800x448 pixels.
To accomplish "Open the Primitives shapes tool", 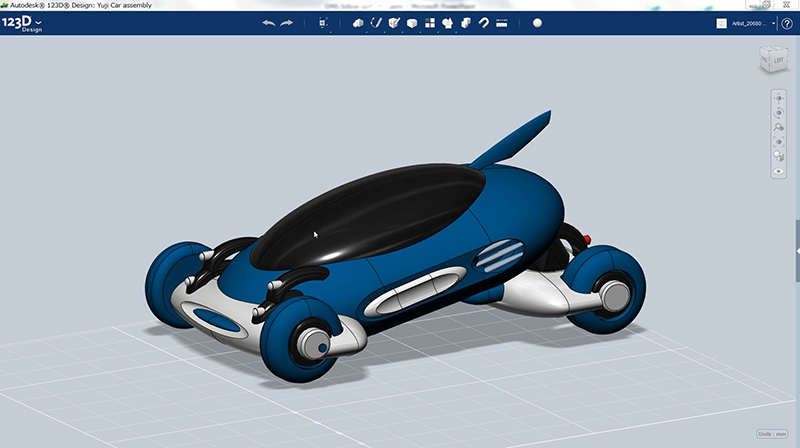I will click(x=359, y=23).
